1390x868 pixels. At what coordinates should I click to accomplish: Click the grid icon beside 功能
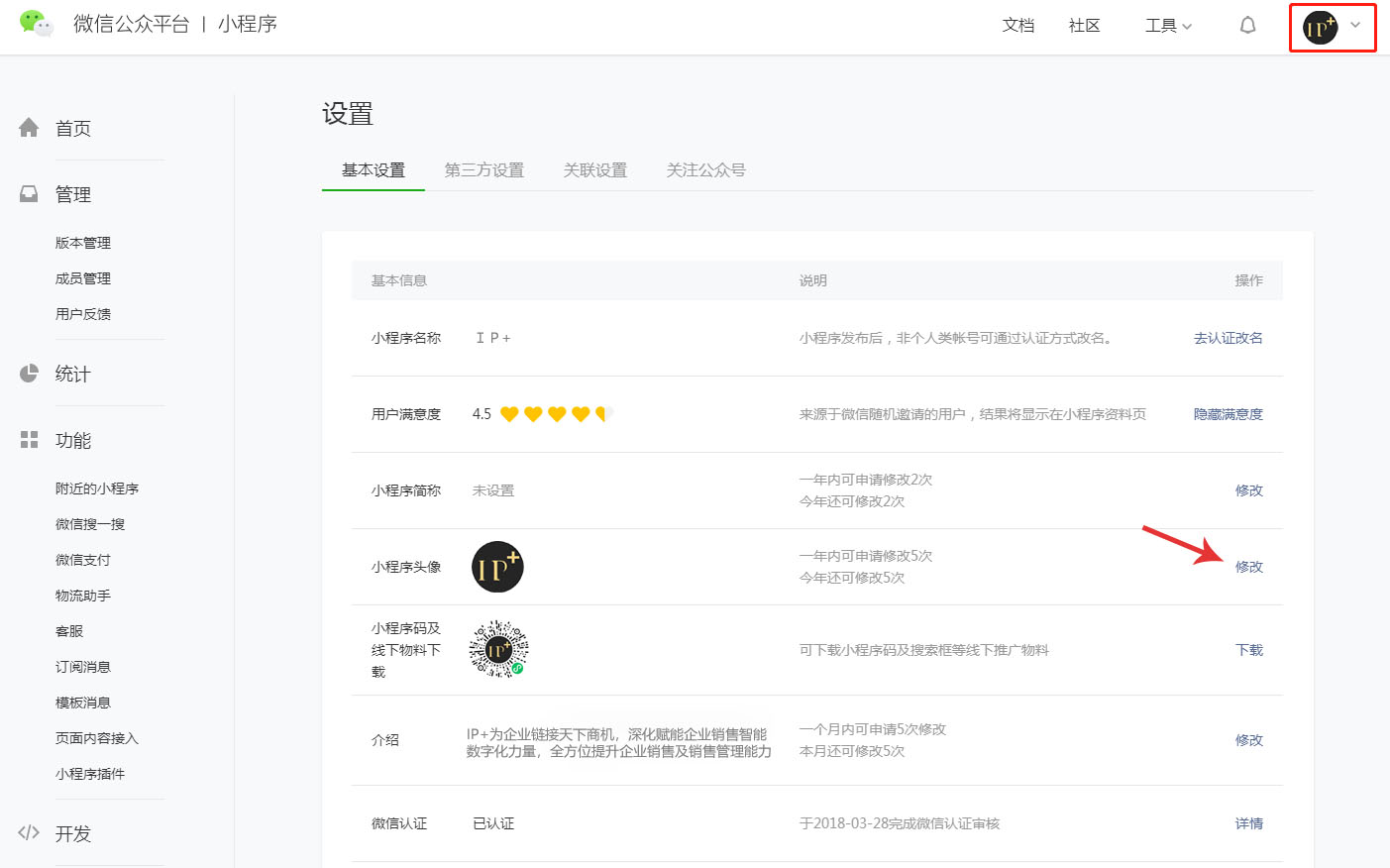pyautogui.click(x=29, y=440)
